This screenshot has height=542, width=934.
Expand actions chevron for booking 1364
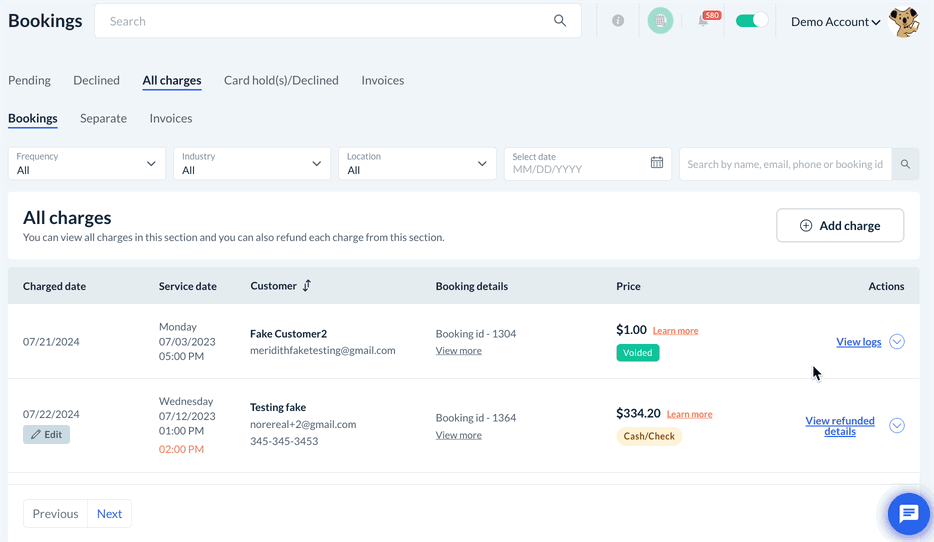point(897,426)
